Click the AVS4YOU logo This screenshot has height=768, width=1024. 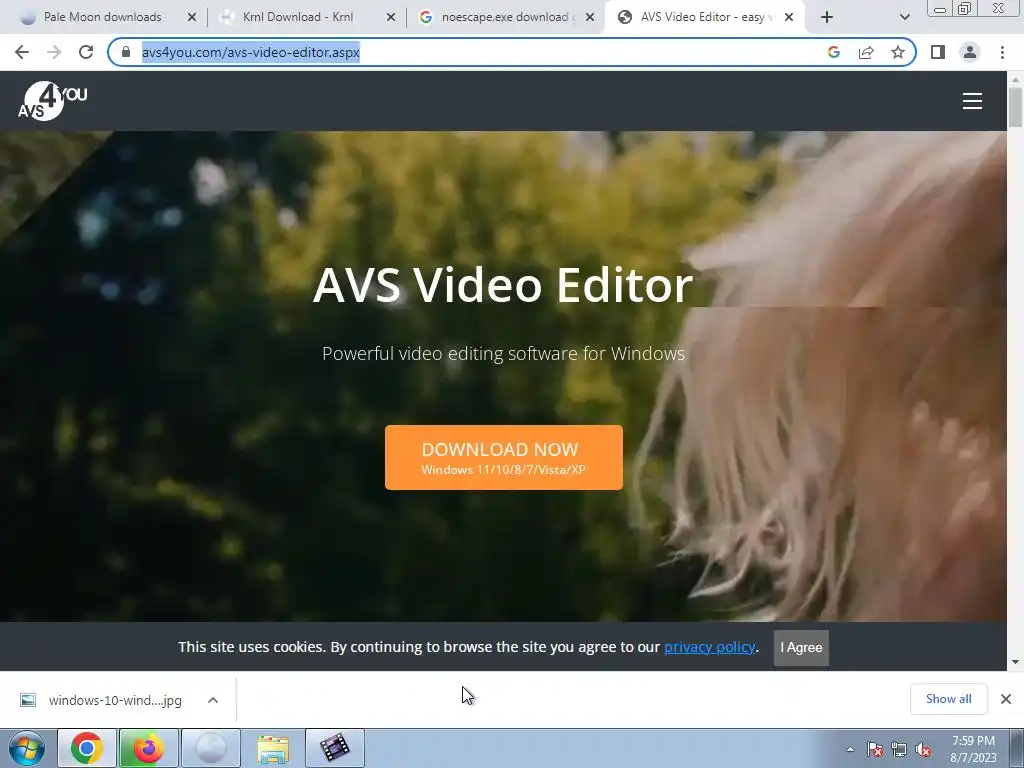pos(52,101)
